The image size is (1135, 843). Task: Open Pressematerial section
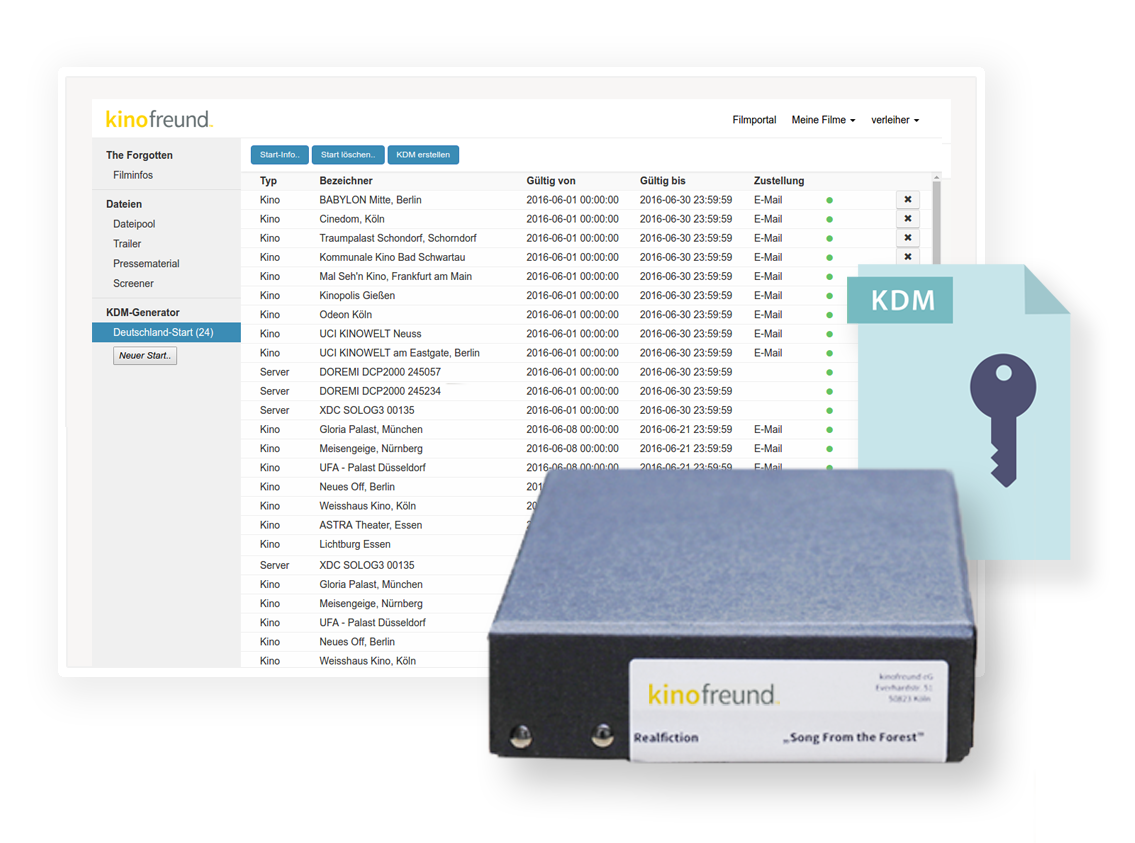point(146,264)
